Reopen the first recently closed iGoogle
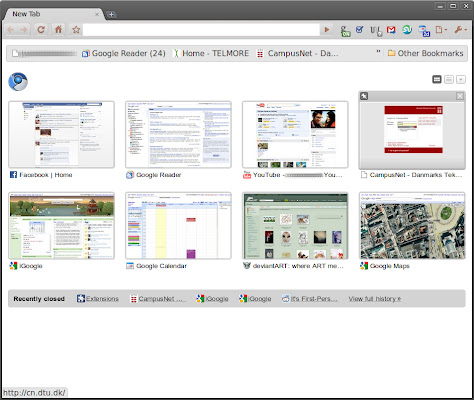Image resolution: width=474 pixels, height=400 pixels. pos(212,299)
